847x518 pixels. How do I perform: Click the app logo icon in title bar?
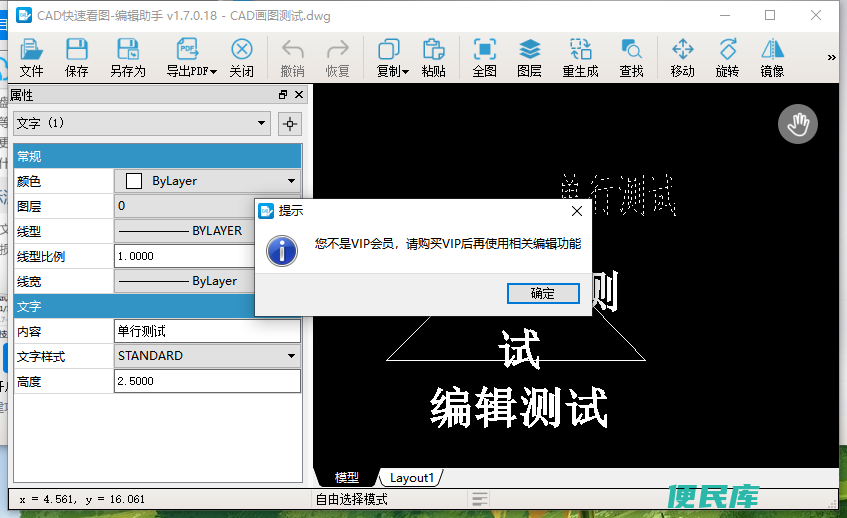[x=24, y=15]
